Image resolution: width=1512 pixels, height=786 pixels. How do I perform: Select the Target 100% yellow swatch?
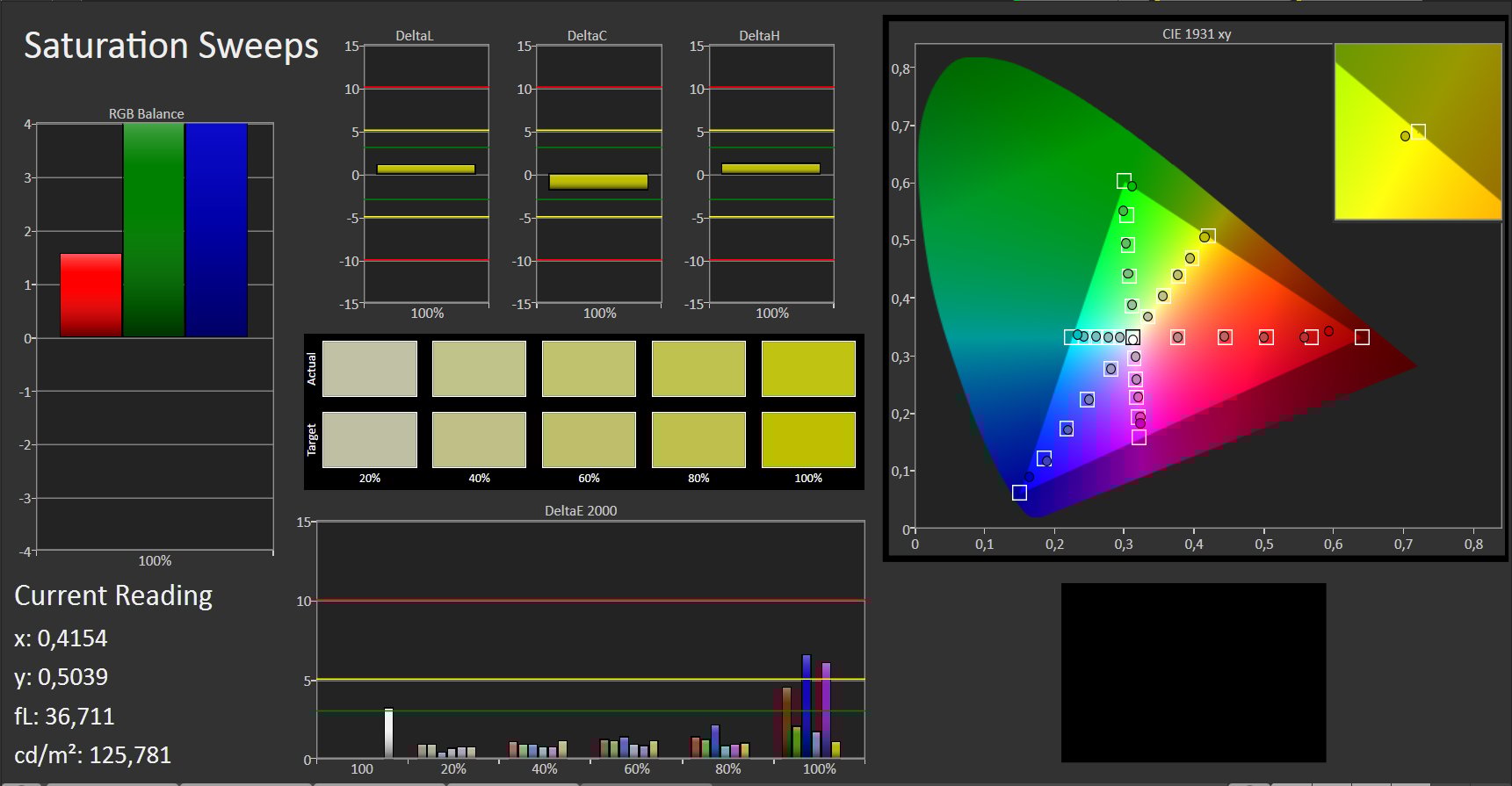808,440
